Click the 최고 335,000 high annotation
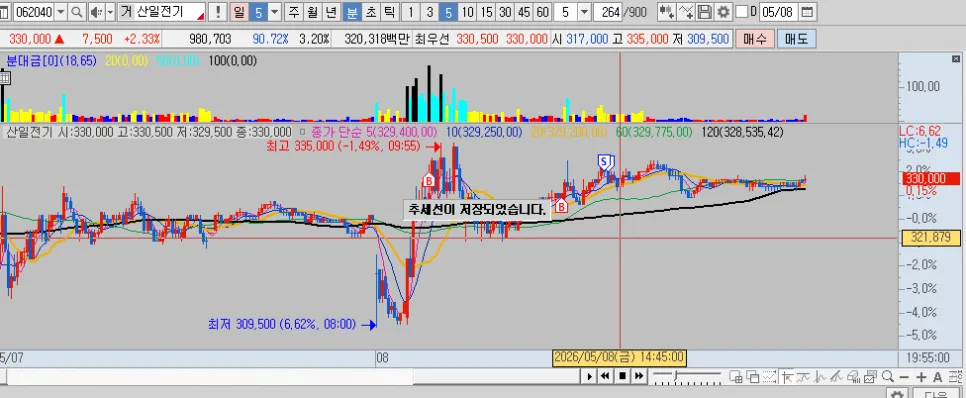The height and width of the screenshot is (398, 966). click(x=343, y=147)
